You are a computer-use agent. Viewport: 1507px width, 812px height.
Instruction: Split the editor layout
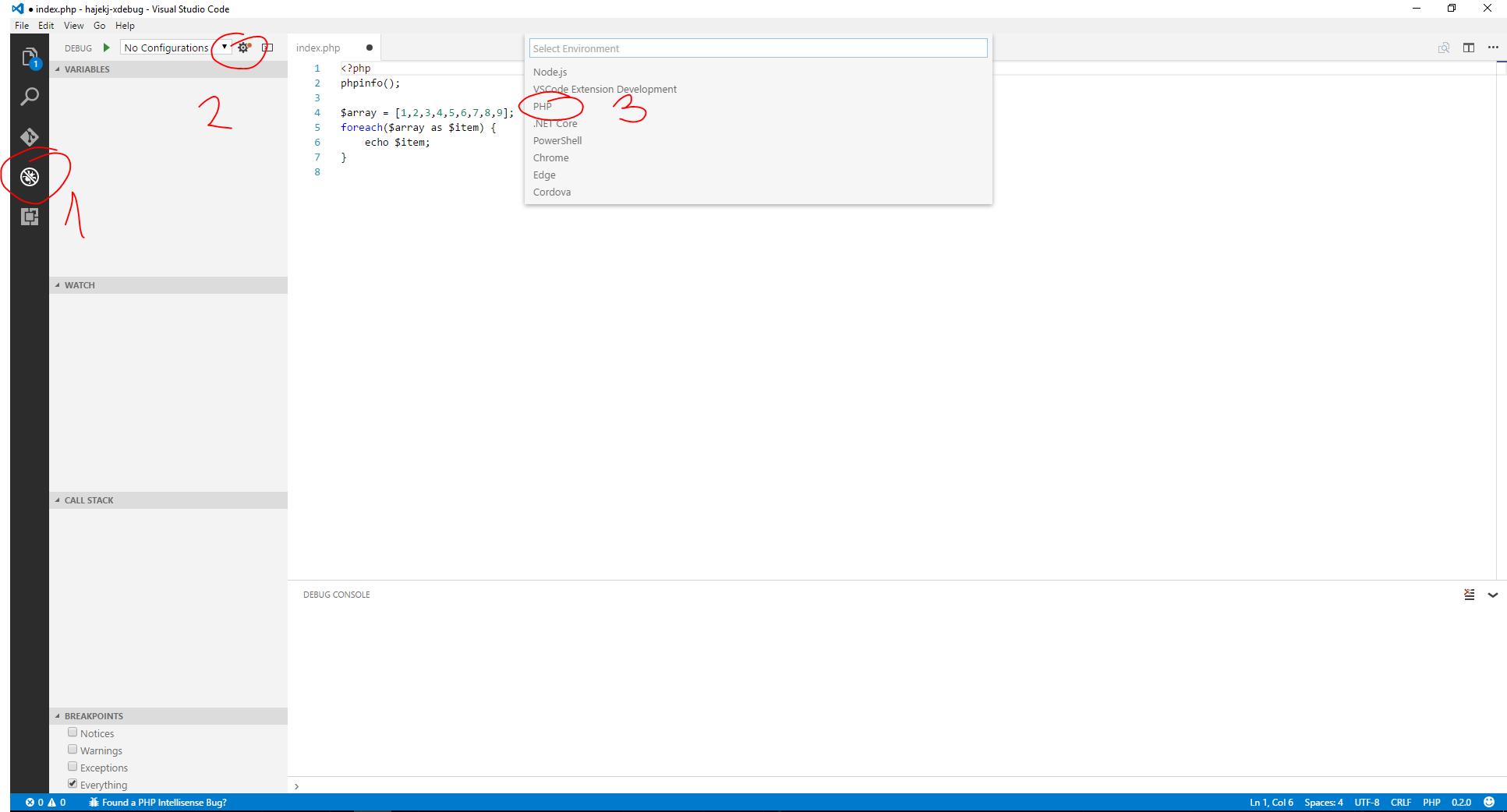coord(1469,48)
